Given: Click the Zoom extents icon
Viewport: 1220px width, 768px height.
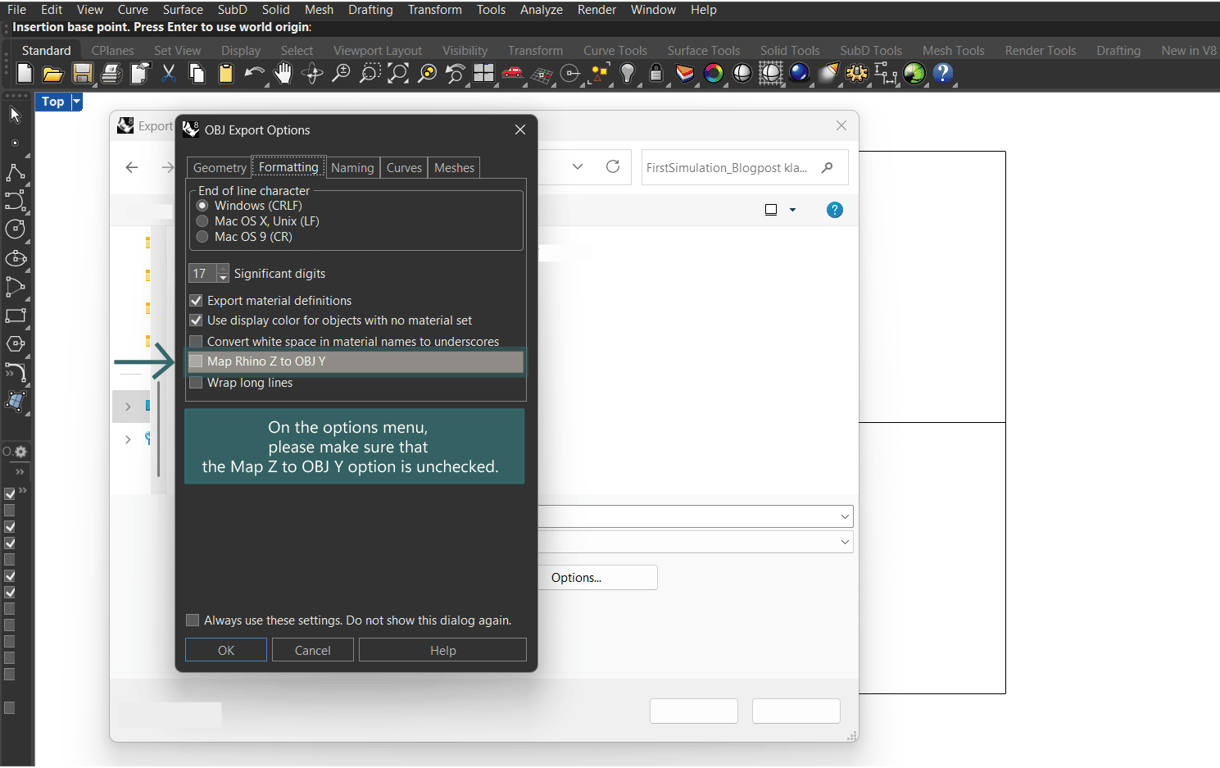Looking at the screenshot, I should [x=398, y=73].
